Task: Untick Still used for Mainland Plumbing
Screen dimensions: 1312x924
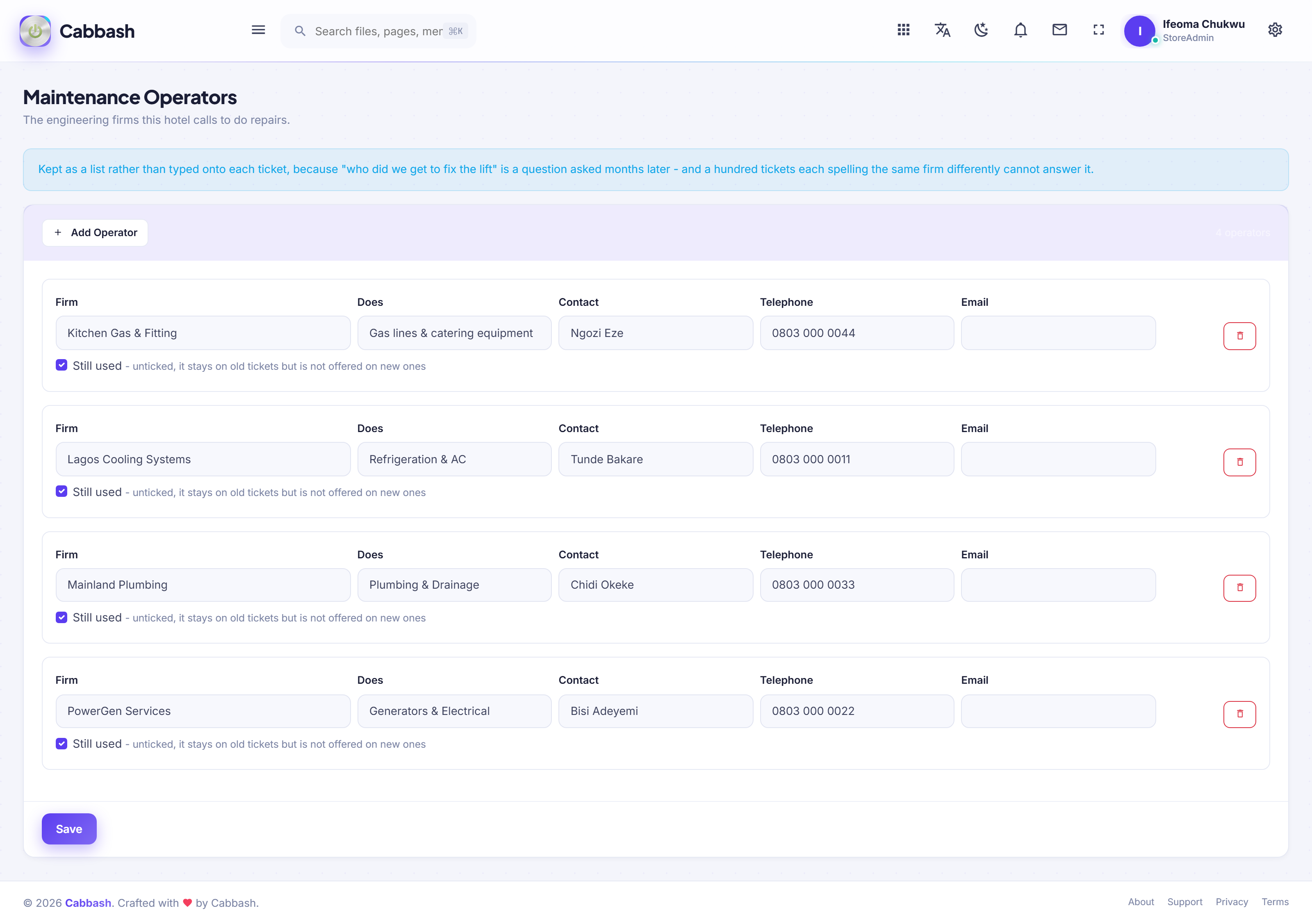Action: click(x=62, y=617)
